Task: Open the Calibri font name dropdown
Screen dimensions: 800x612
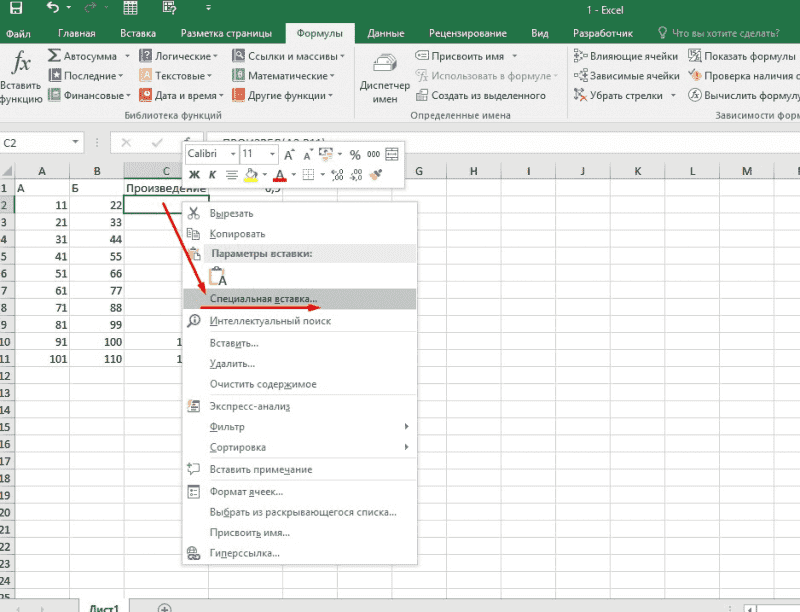Action: pos(231,154)
